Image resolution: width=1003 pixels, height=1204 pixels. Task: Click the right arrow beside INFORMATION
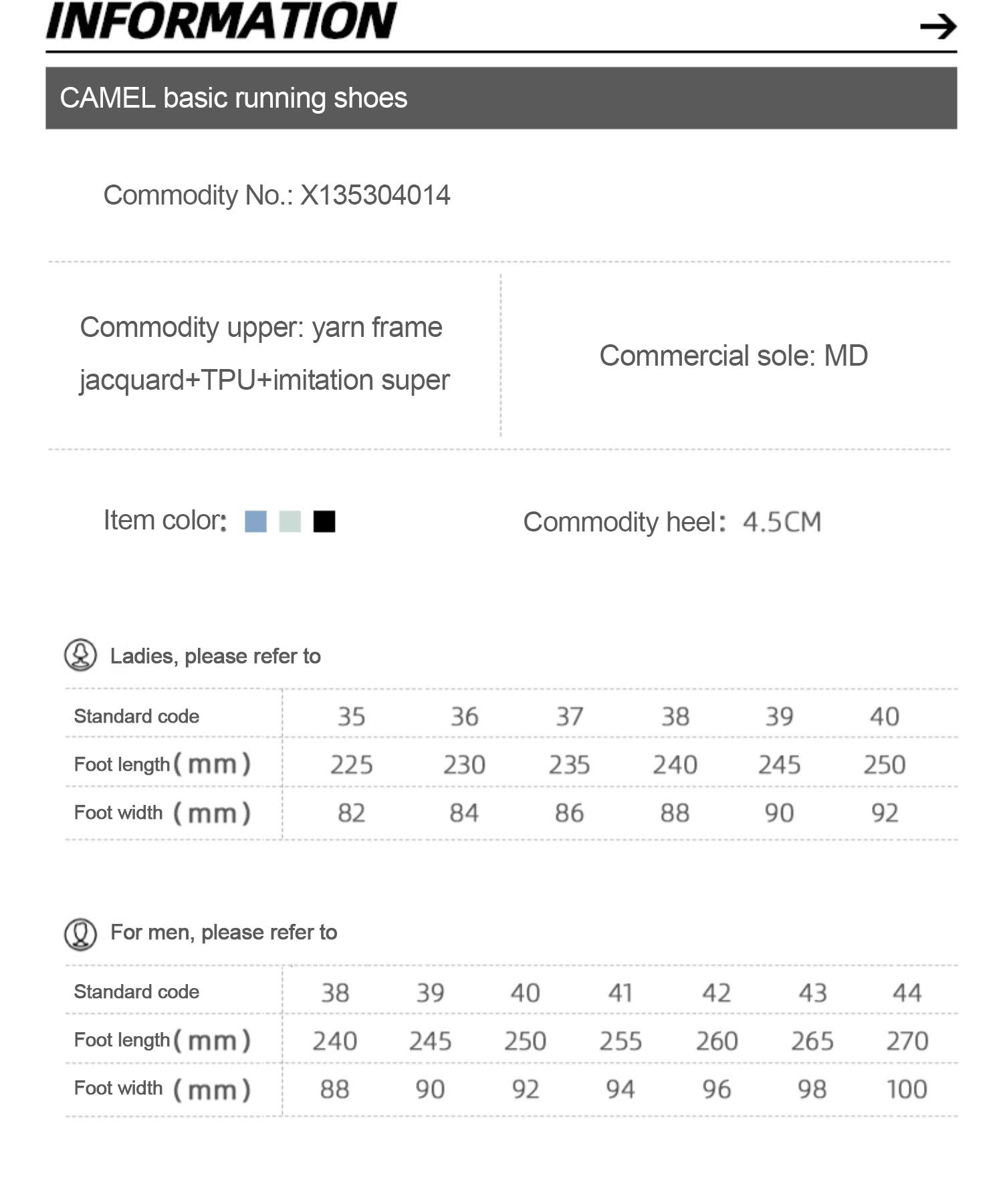click(938, 27)
